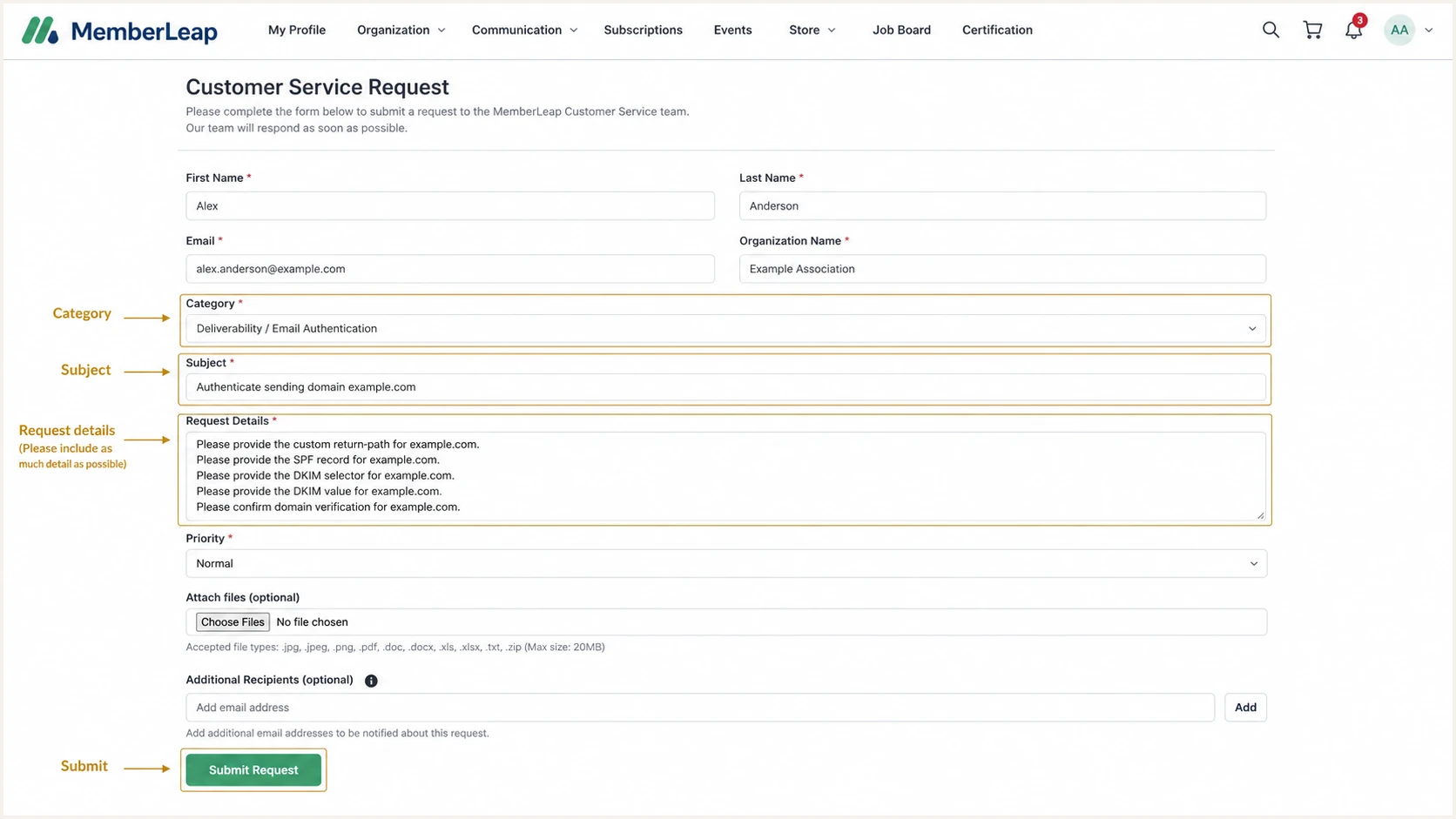
Task: Click the Subject input field
Action: pyautogui.click(x=726, y=387)
